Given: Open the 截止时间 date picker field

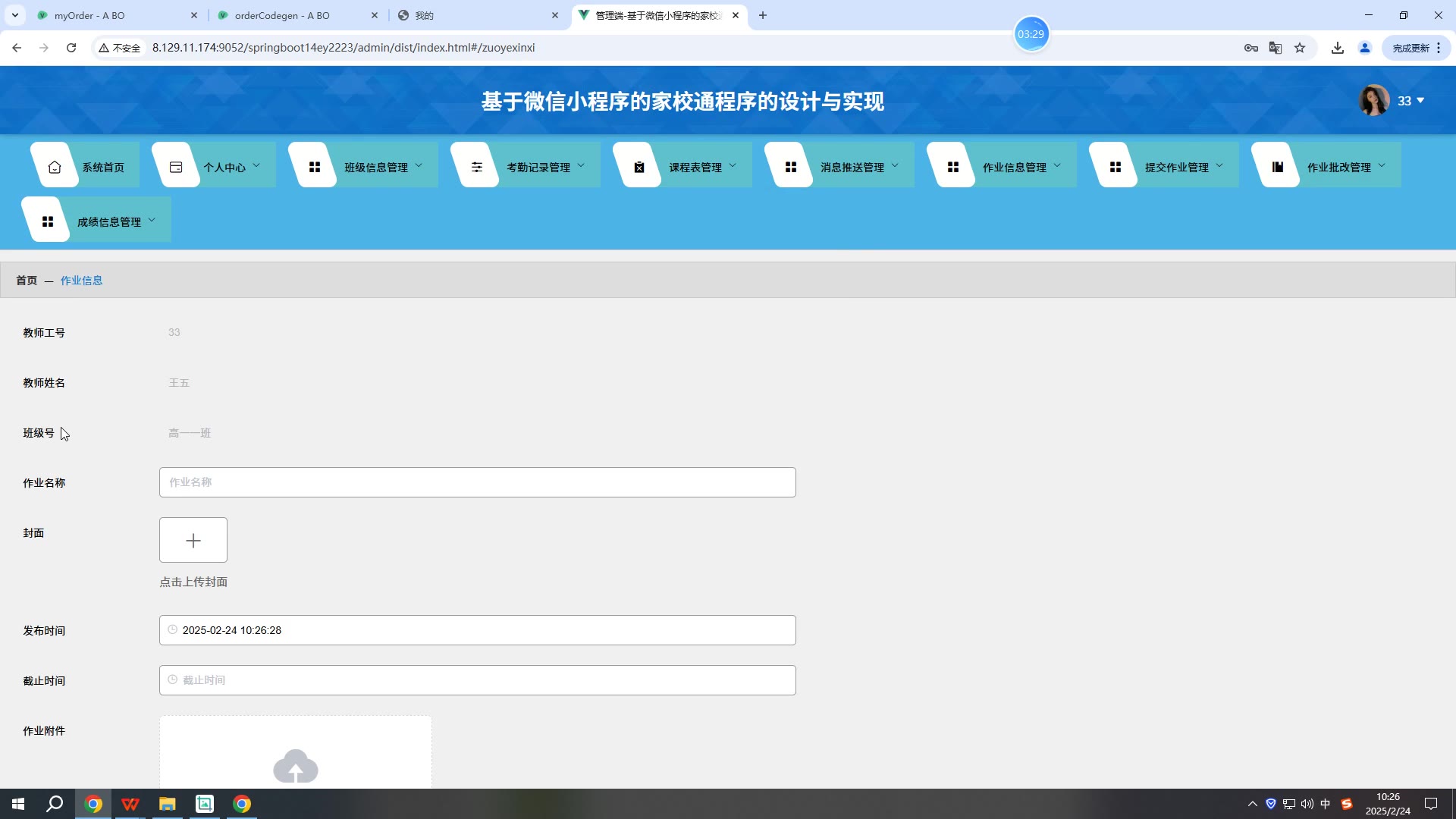Looking at the screenshot, I should pyautogui.click(x=477, y=680).
